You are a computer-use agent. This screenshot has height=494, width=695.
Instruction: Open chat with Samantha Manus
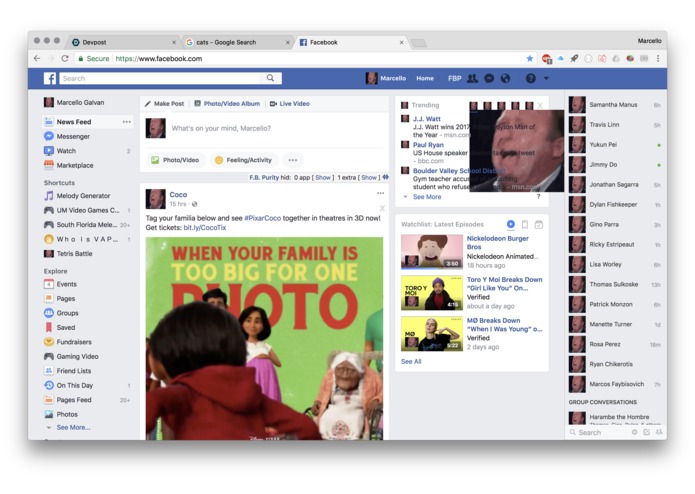tap(615, 105)
